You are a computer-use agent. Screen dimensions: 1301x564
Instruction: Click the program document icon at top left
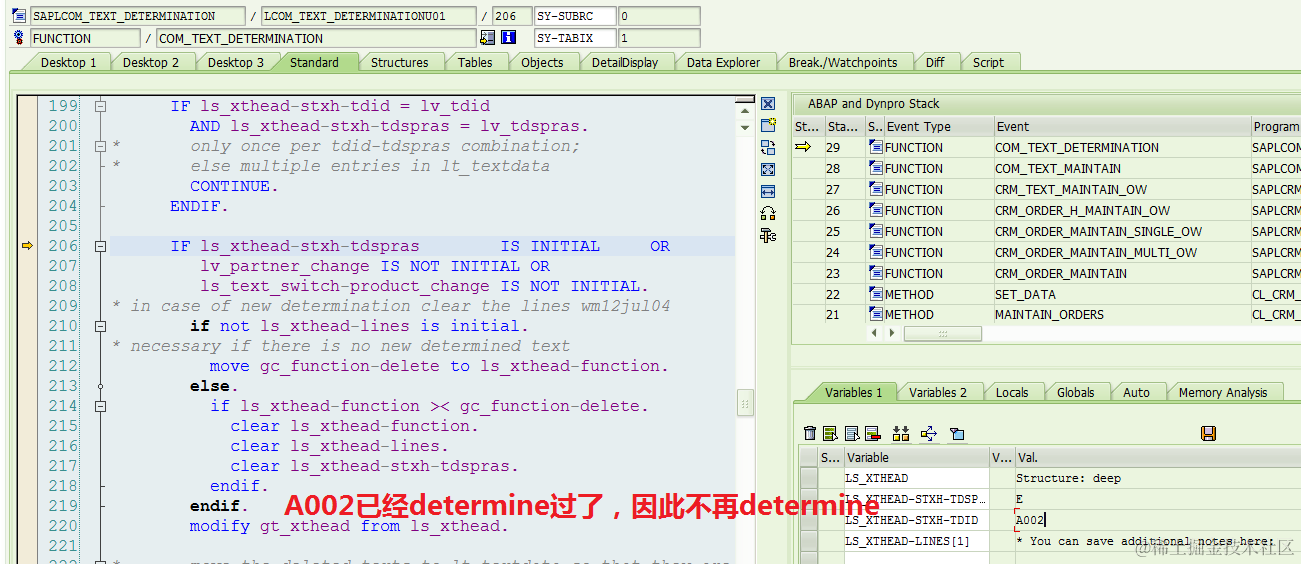(18, 16)
